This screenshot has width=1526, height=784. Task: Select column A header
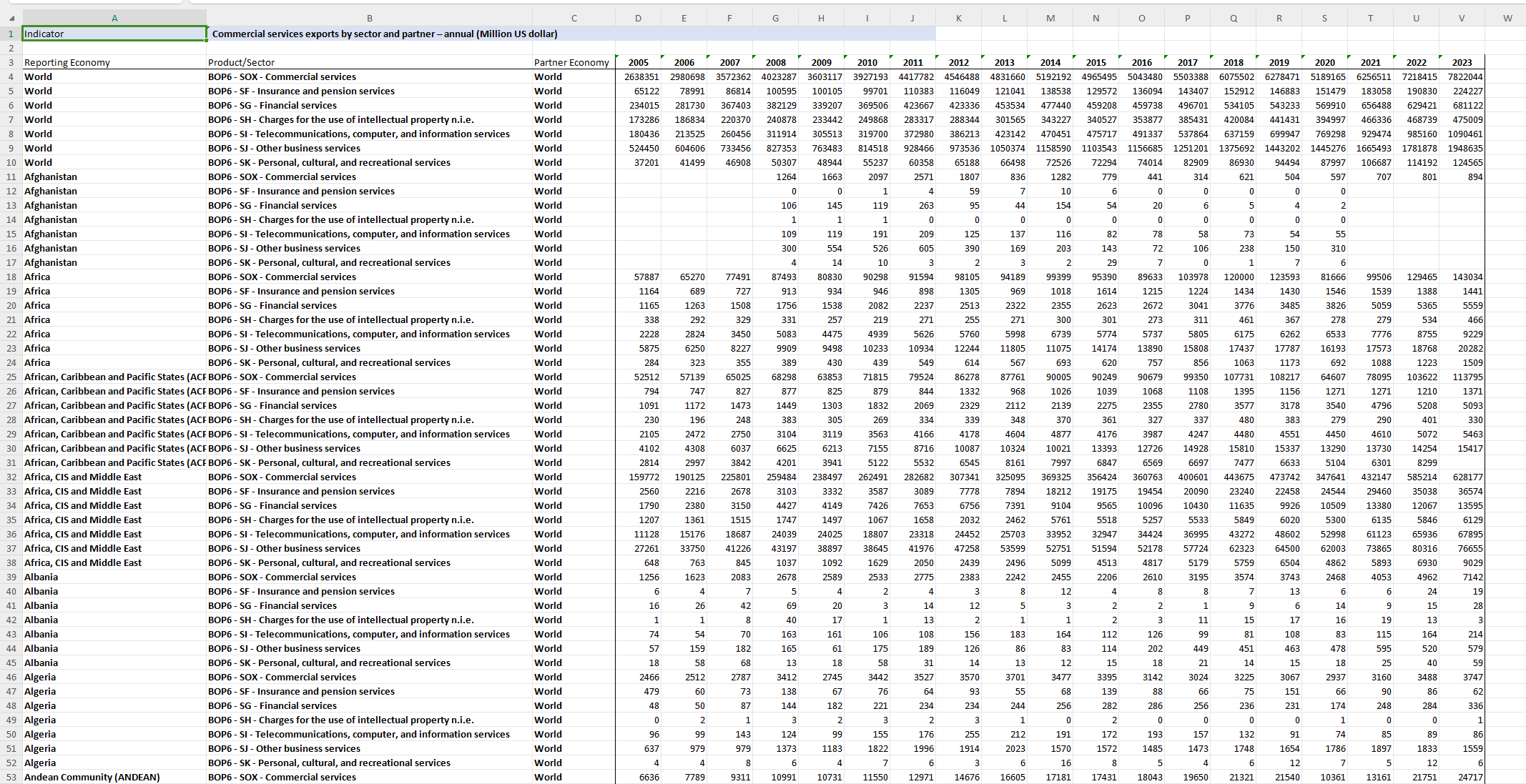click(x=114, y=19)
